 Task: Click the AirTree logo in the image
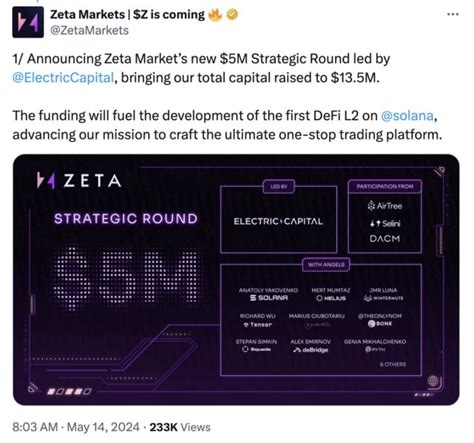pos(385,206)
